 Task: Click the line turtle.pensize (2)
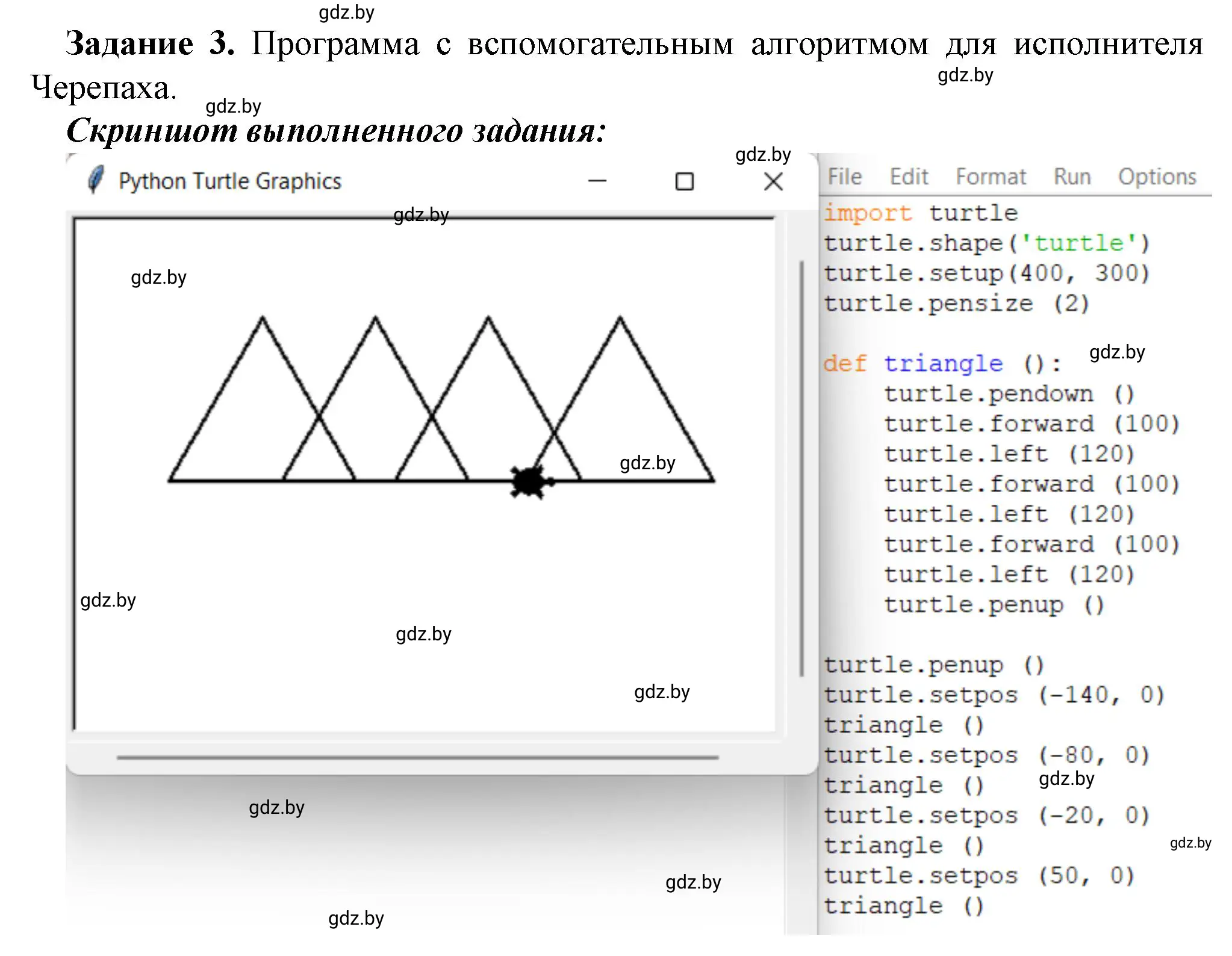tap(957, 304)
